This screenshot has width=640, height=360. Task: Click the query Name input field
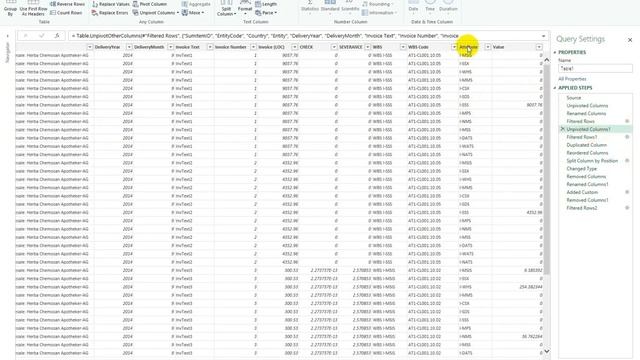(596, 68)
